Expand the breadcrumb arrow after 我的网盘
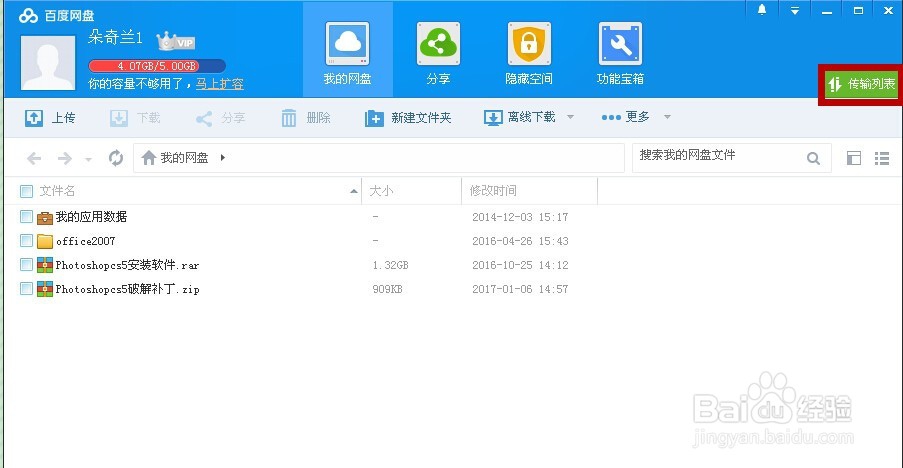 [222, 158]
